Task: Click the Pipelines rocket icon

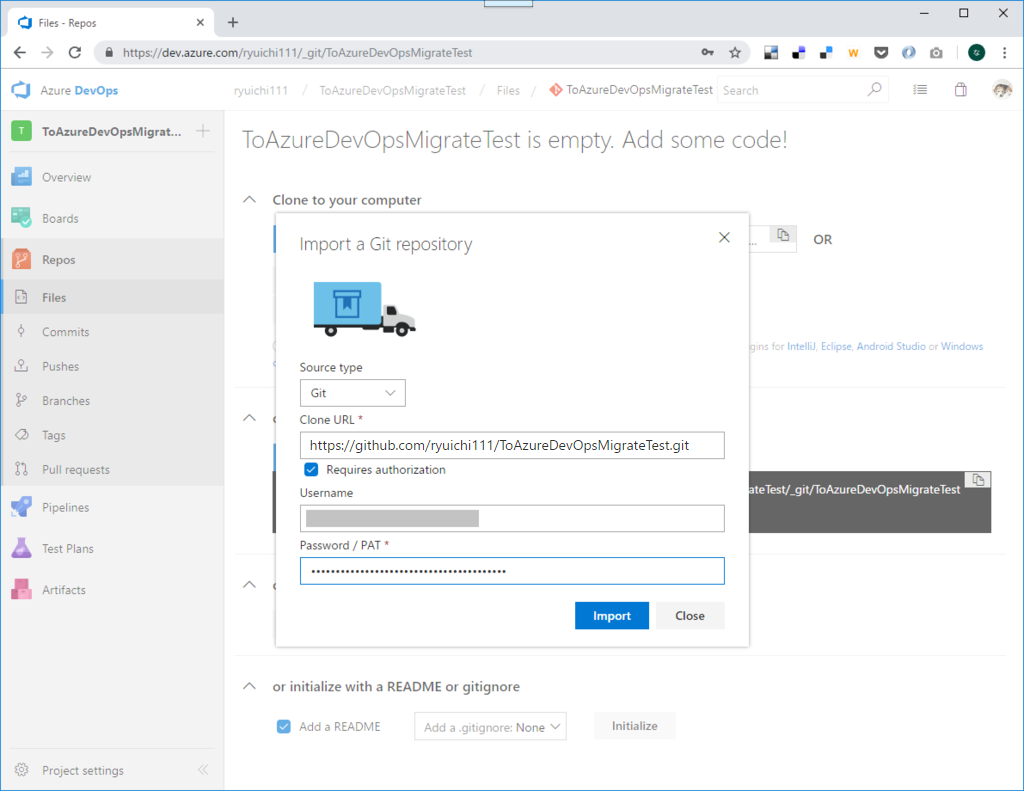Action: coord(21,507)
